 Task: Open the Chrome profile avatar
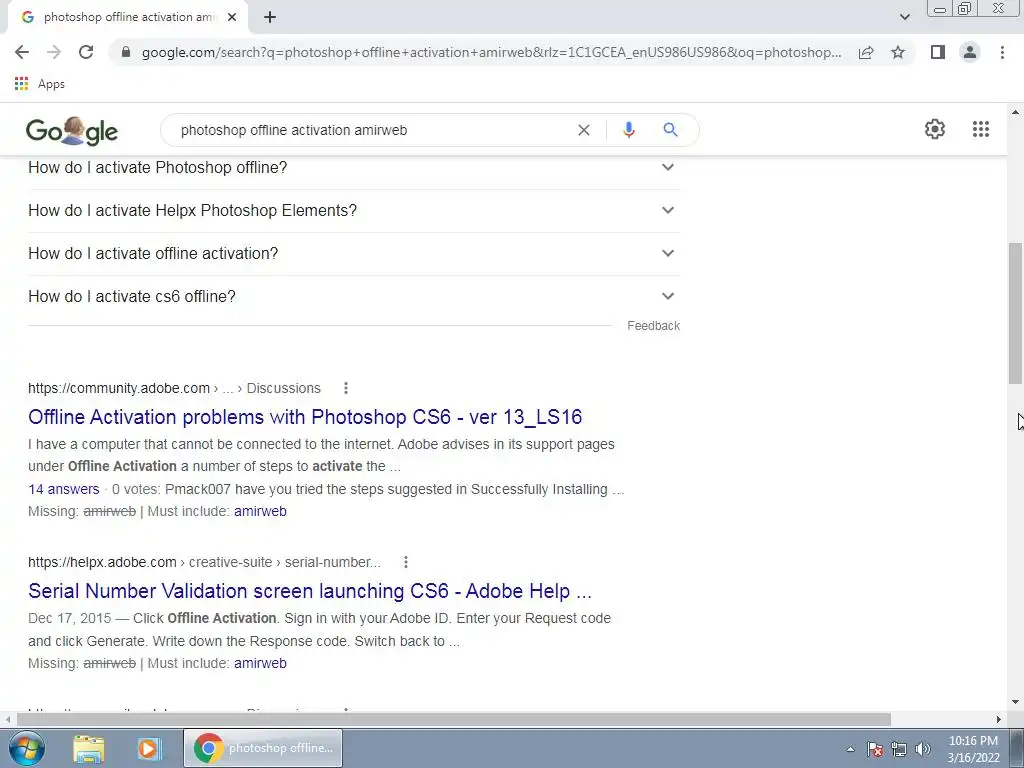(970, 52)
